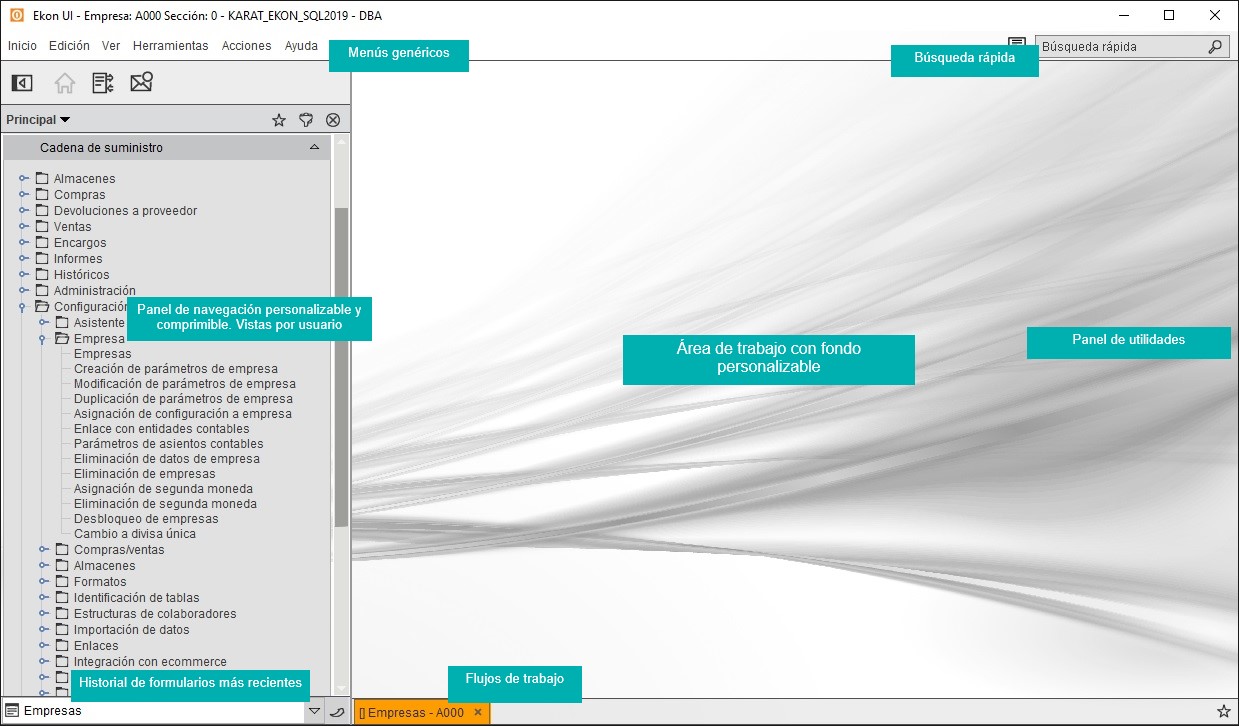Open the Acciones menu

[x=246, y=46]
